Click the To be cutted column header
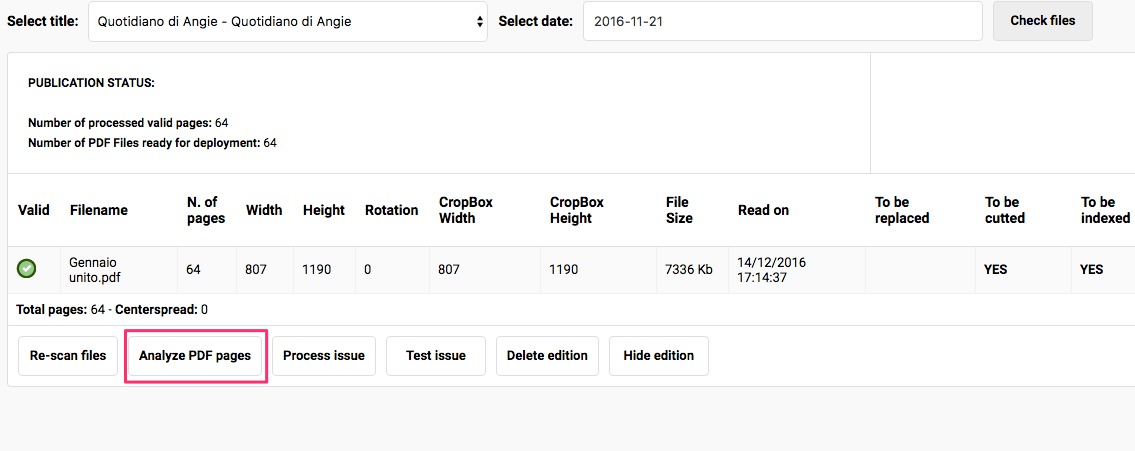Viewport: 1135px width, 451px height. tap(1005, 210)
